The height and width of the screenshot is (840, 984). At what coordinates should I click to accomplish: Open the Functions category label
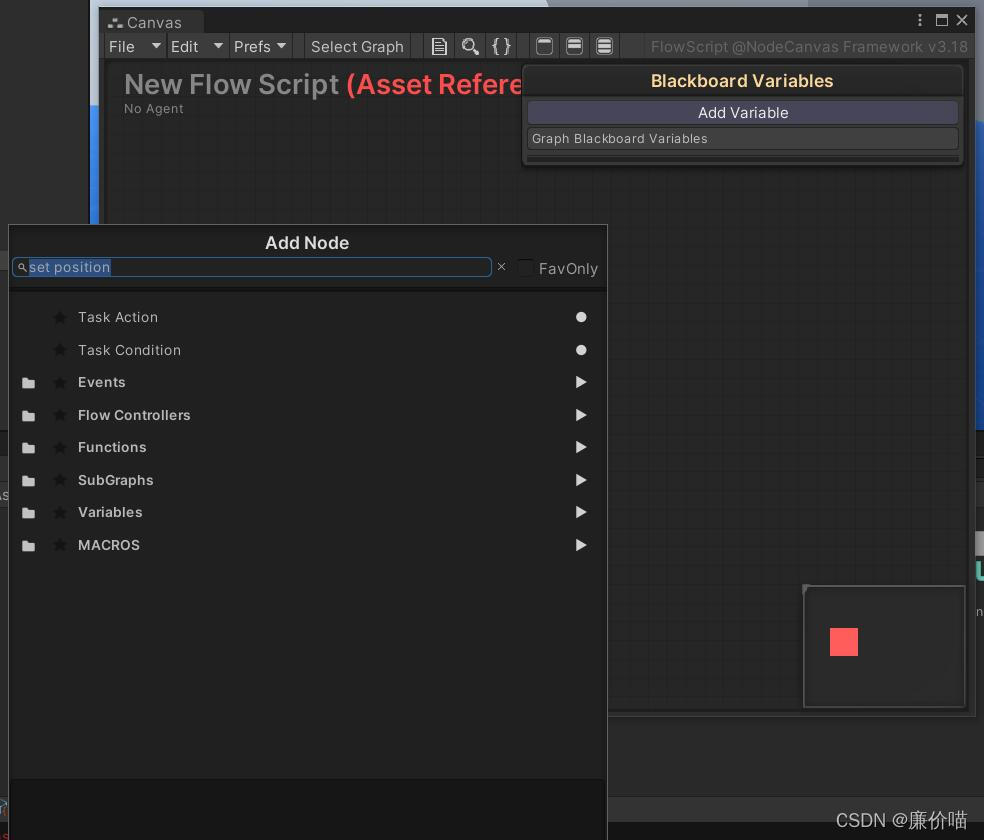(x=112, y=447)
